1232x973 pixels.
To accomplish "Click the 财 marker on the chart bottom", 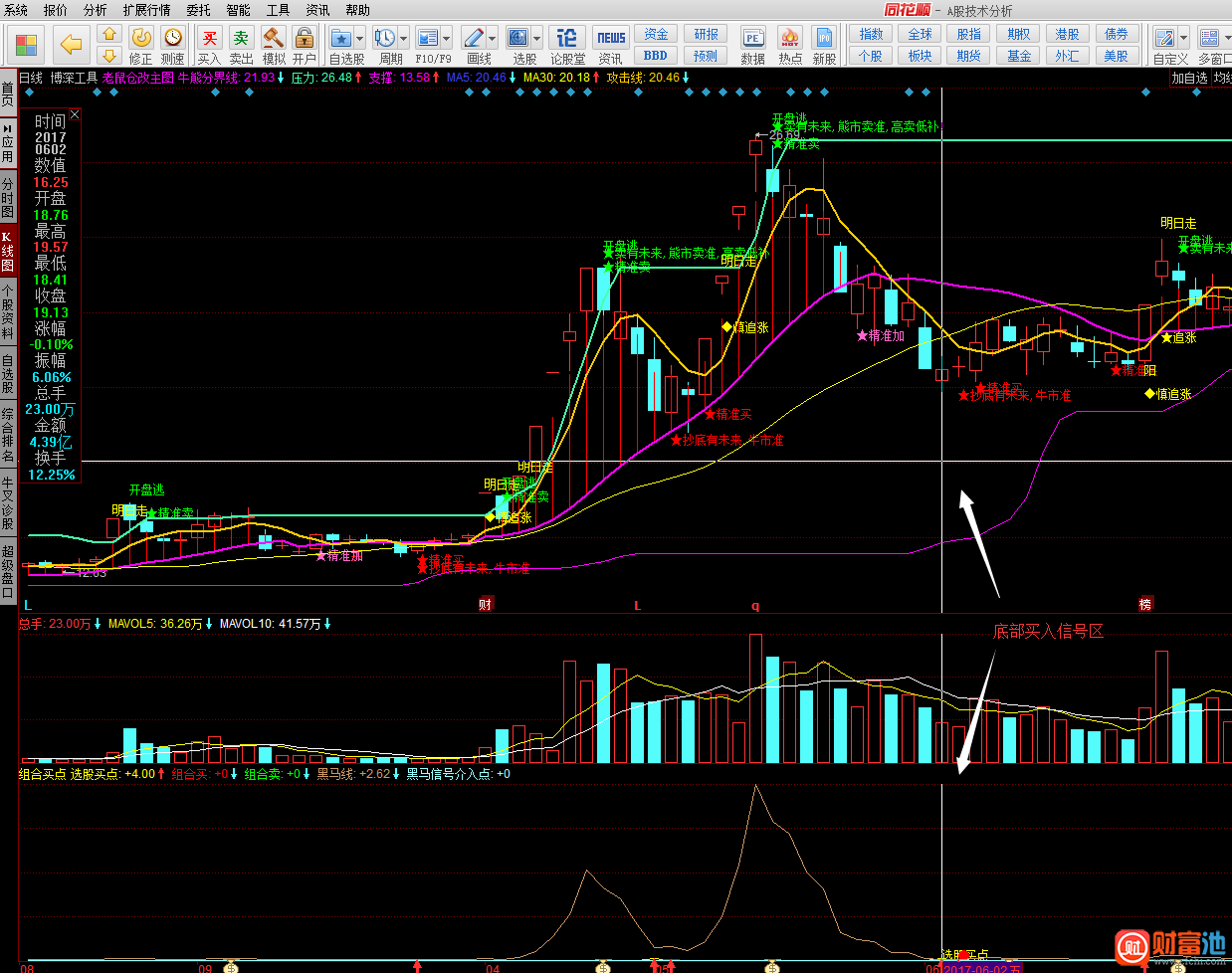I will click(485, 605).
